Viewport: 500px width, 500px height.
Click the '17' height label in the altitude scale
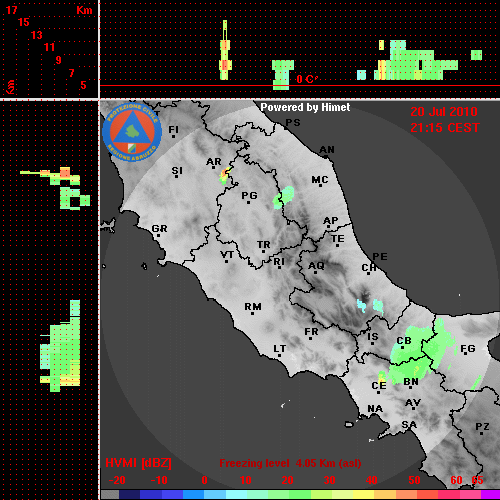click(x=11, y=10)
